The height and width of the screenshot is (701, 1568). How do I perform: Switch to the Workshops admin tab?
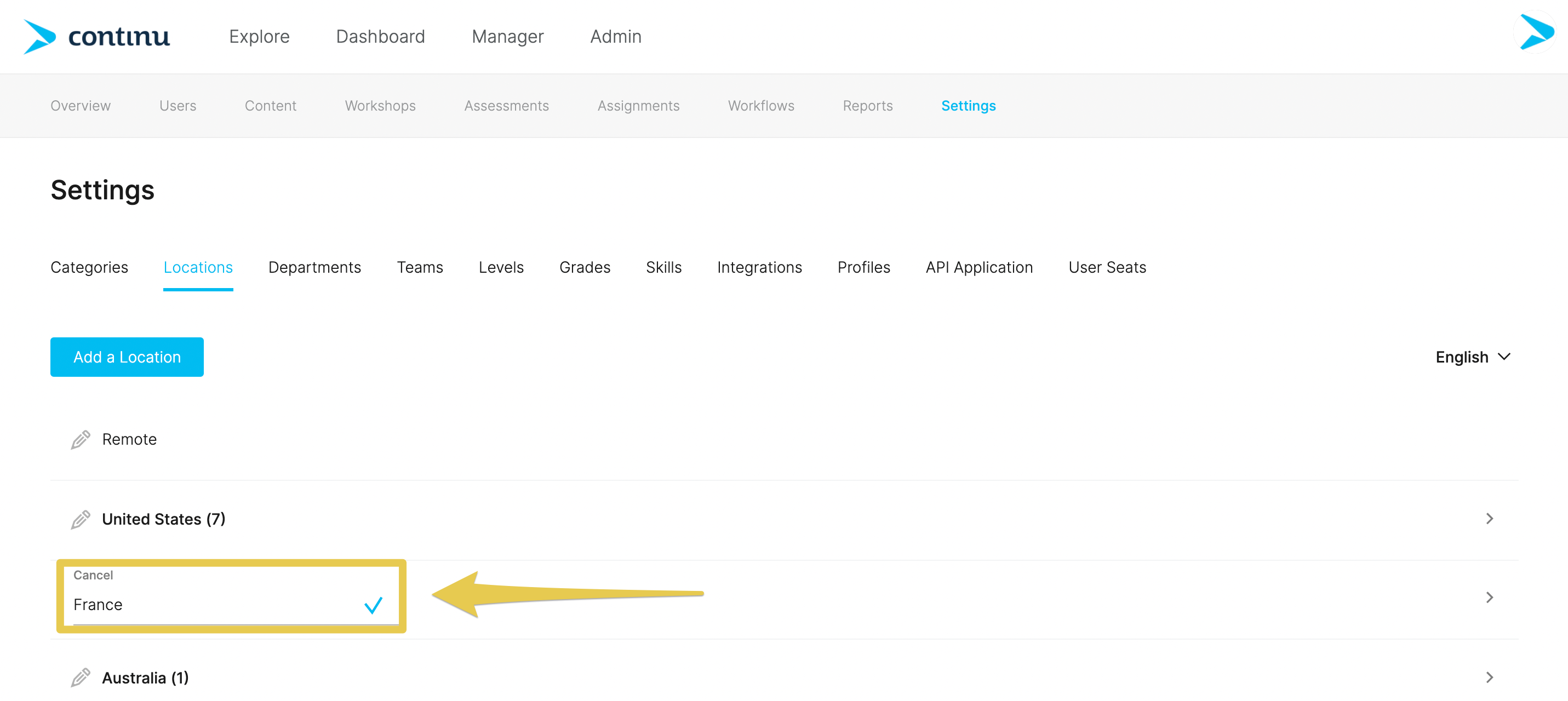click(x=380, y=106)
